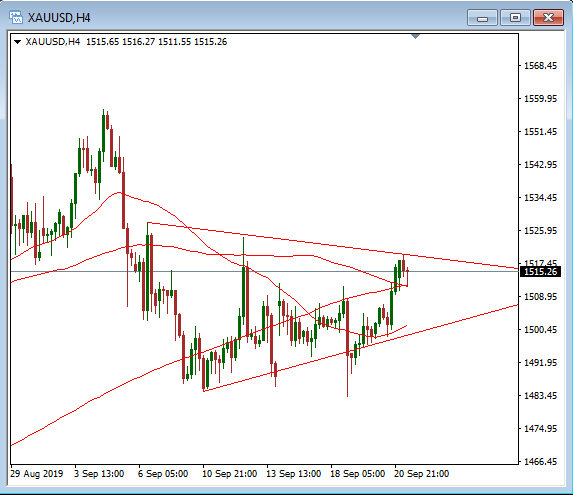
Task: Click the 10 Sep 21:00 time label
Action: pos(229,474)
